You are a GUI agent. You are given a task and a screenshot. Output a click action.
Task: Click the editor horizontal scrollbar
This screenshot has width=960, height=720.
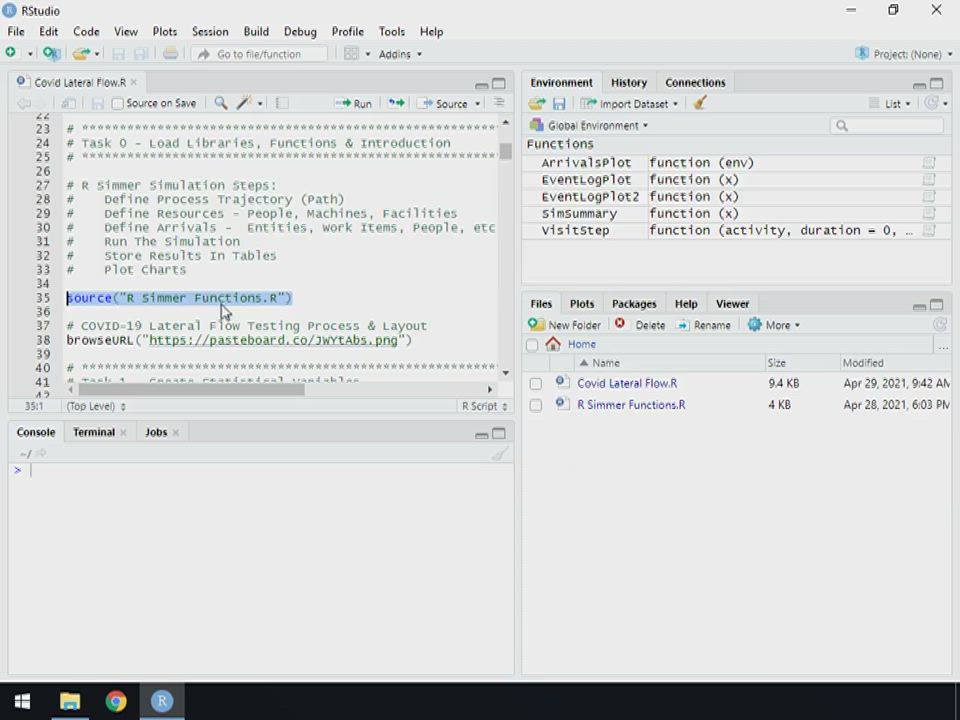190,389
